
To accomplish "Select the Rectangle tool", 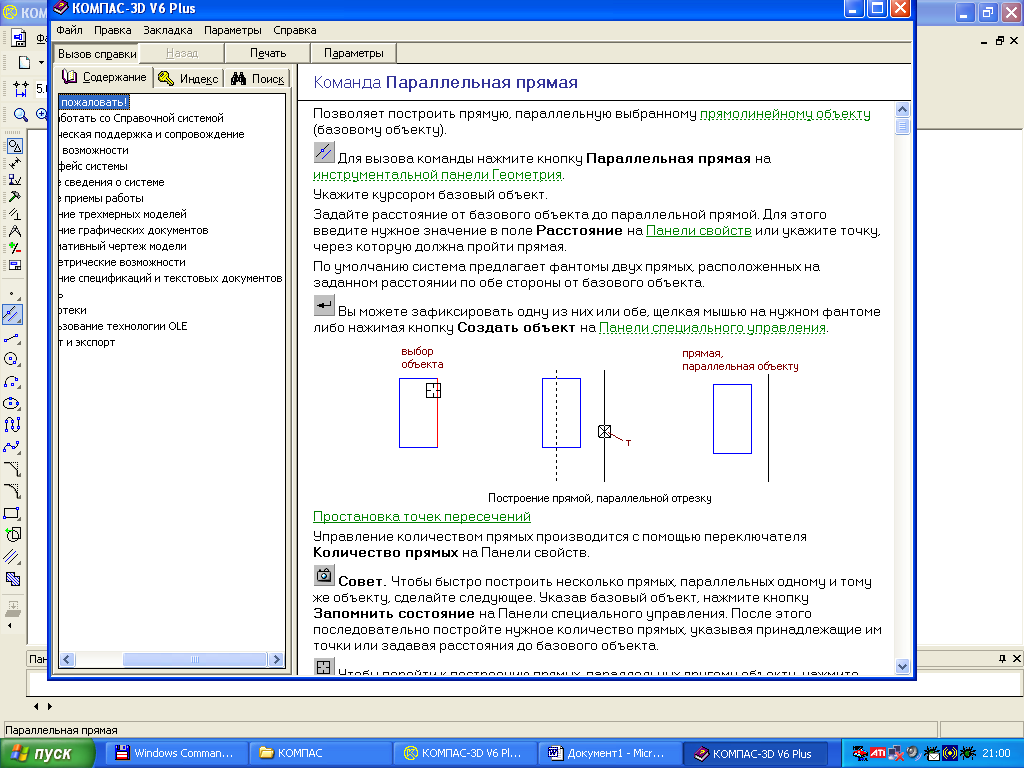I will pos(12,513).
